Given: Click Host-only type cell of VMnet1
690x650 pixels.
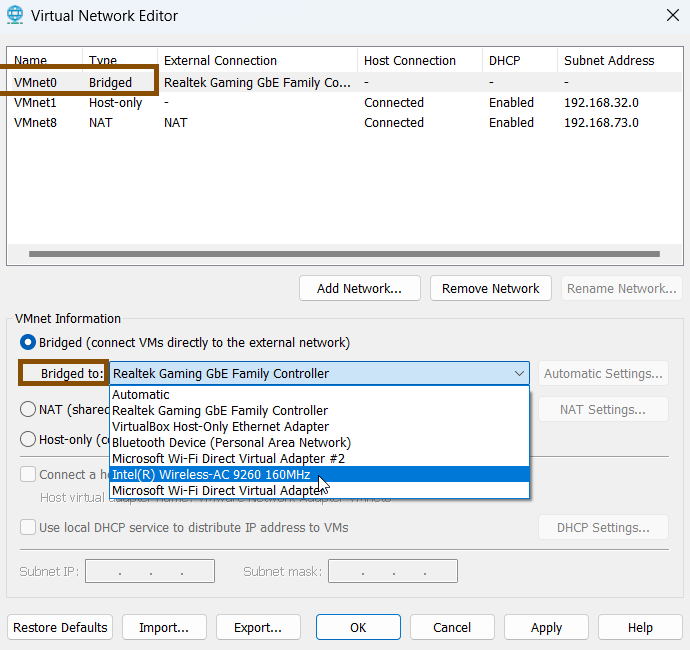Looking at the screenshot, I should coord(115,103).
